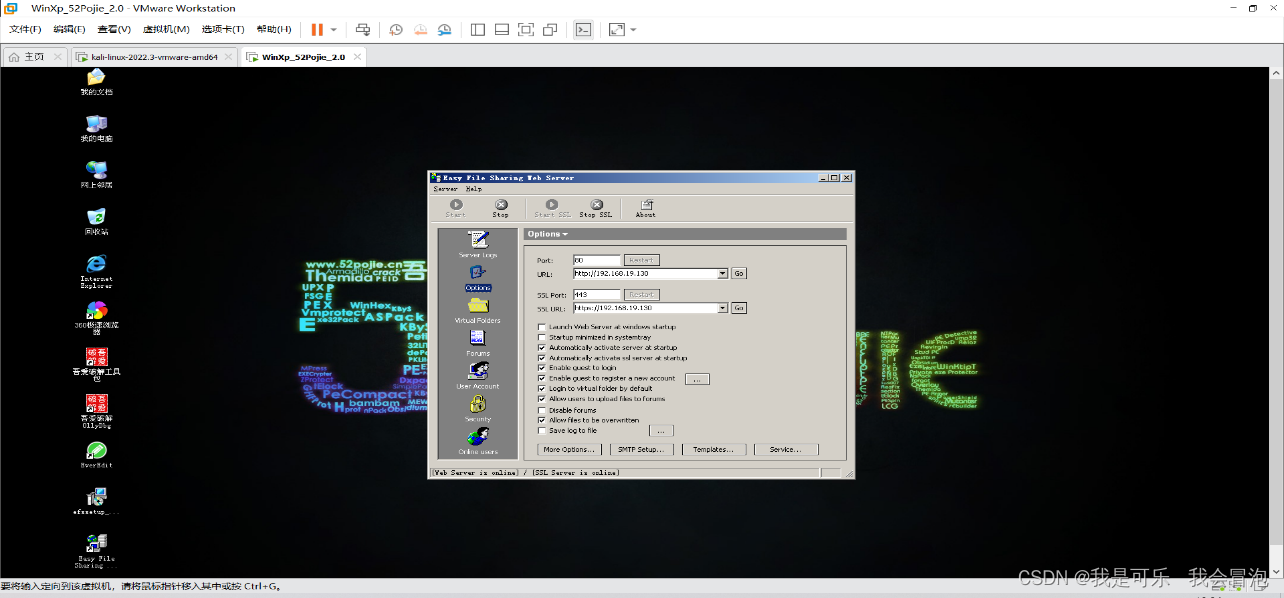Enable the Disable forums checkbox
Viewport: 1284px width, 598px height.
pos(542,410)
